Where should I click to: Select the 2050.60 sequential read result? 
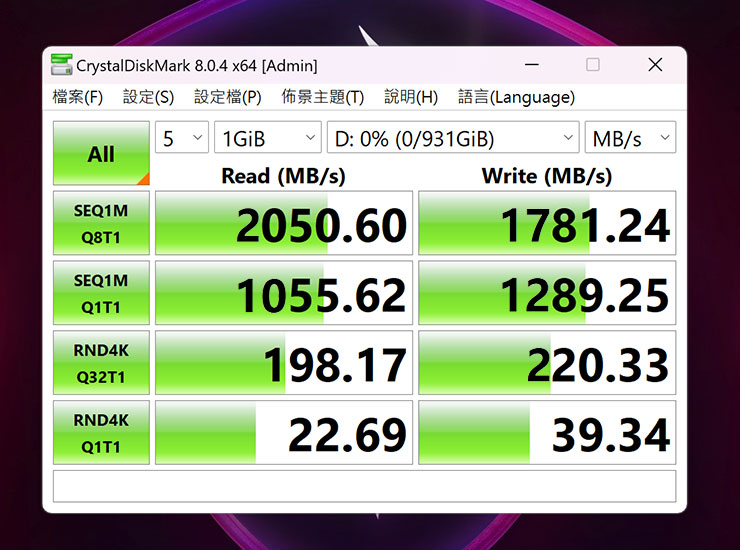(x=284, y=223)
